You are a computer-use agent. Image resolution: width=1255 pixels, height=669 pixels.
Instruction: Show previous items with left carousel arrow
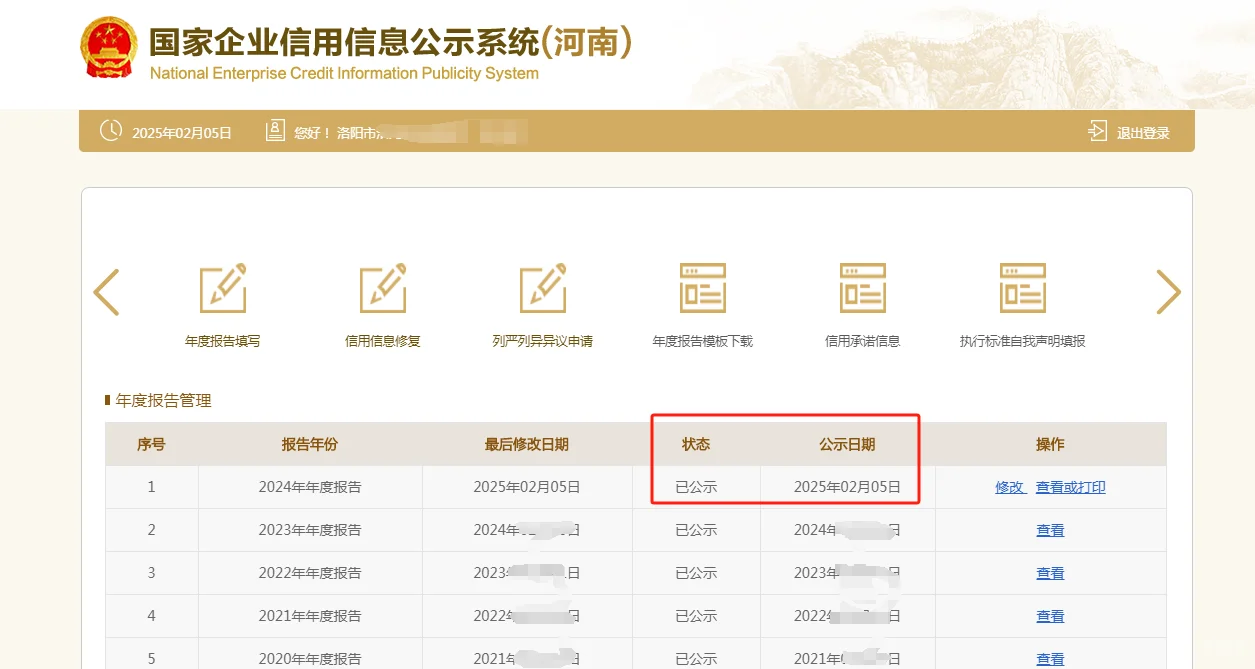(106, 292)
